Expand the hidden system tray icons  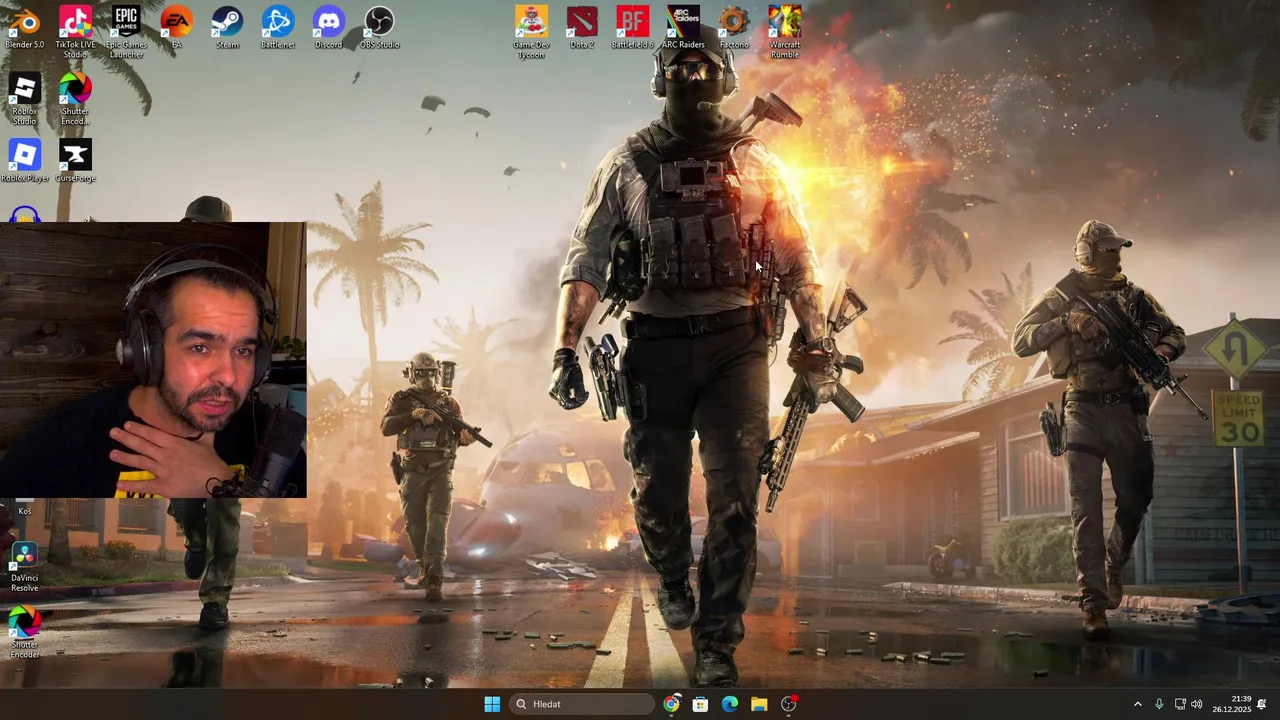(1137, 704)
